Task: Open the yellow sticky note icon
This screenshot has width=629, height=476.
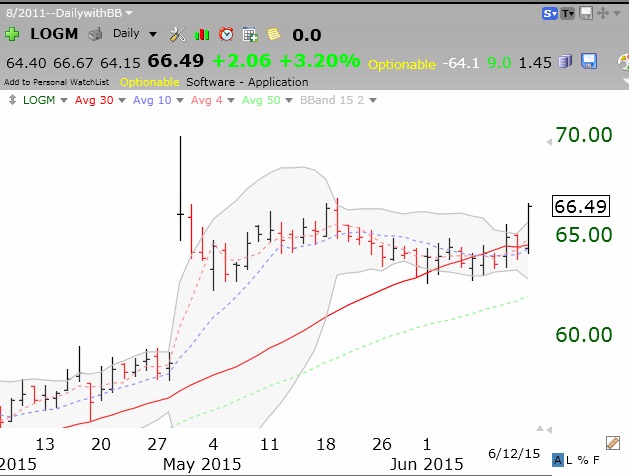Action: point(273,34)
